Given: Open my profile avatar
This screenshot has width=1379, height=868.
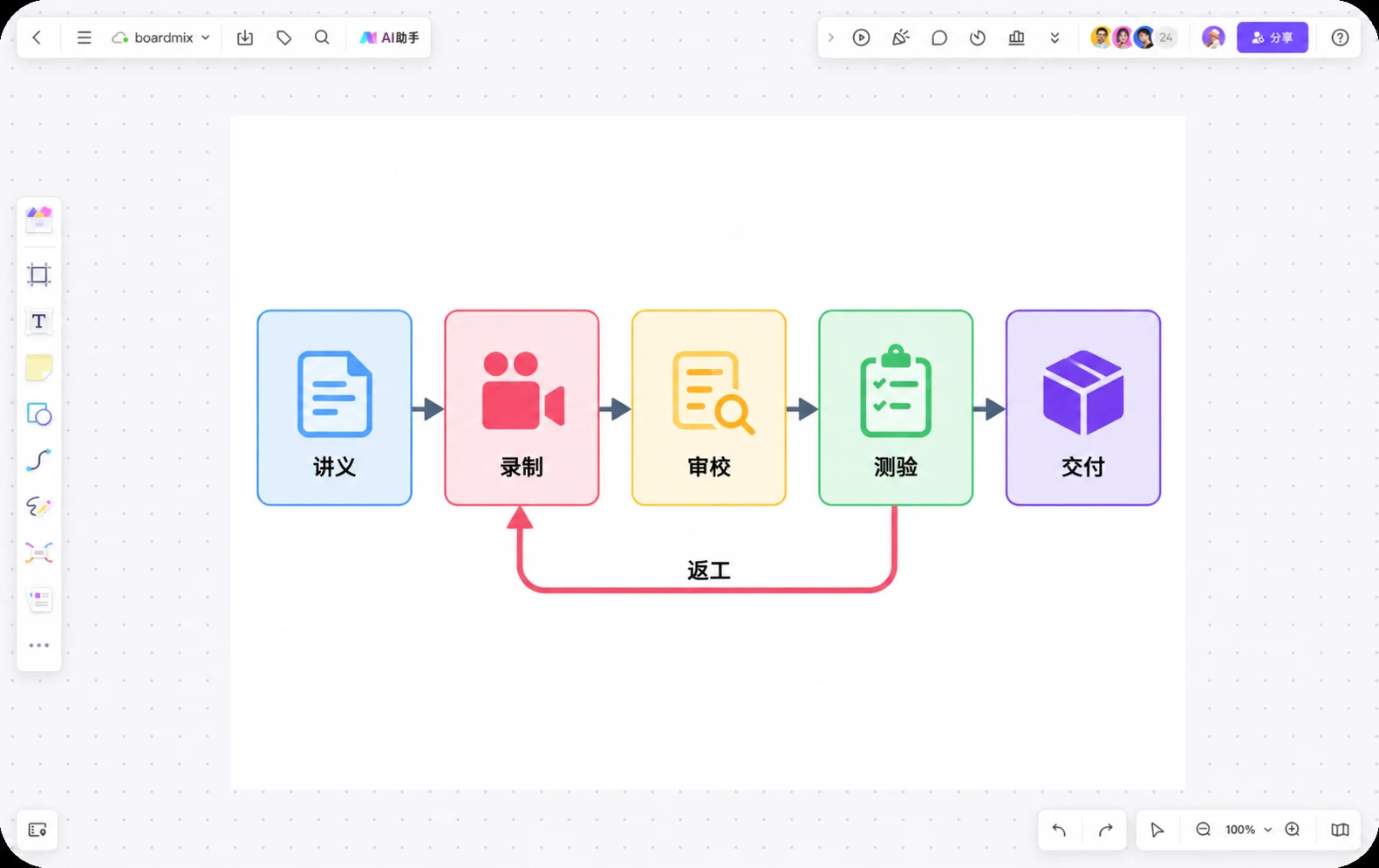Looking at the screenshot, I should pyautogui.click(x=1213, y=38).
